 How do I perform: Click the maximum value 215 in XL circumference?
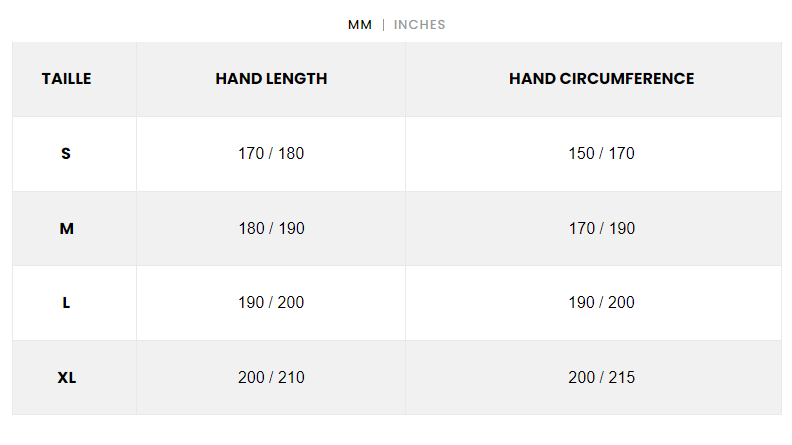tap(621, 378)
